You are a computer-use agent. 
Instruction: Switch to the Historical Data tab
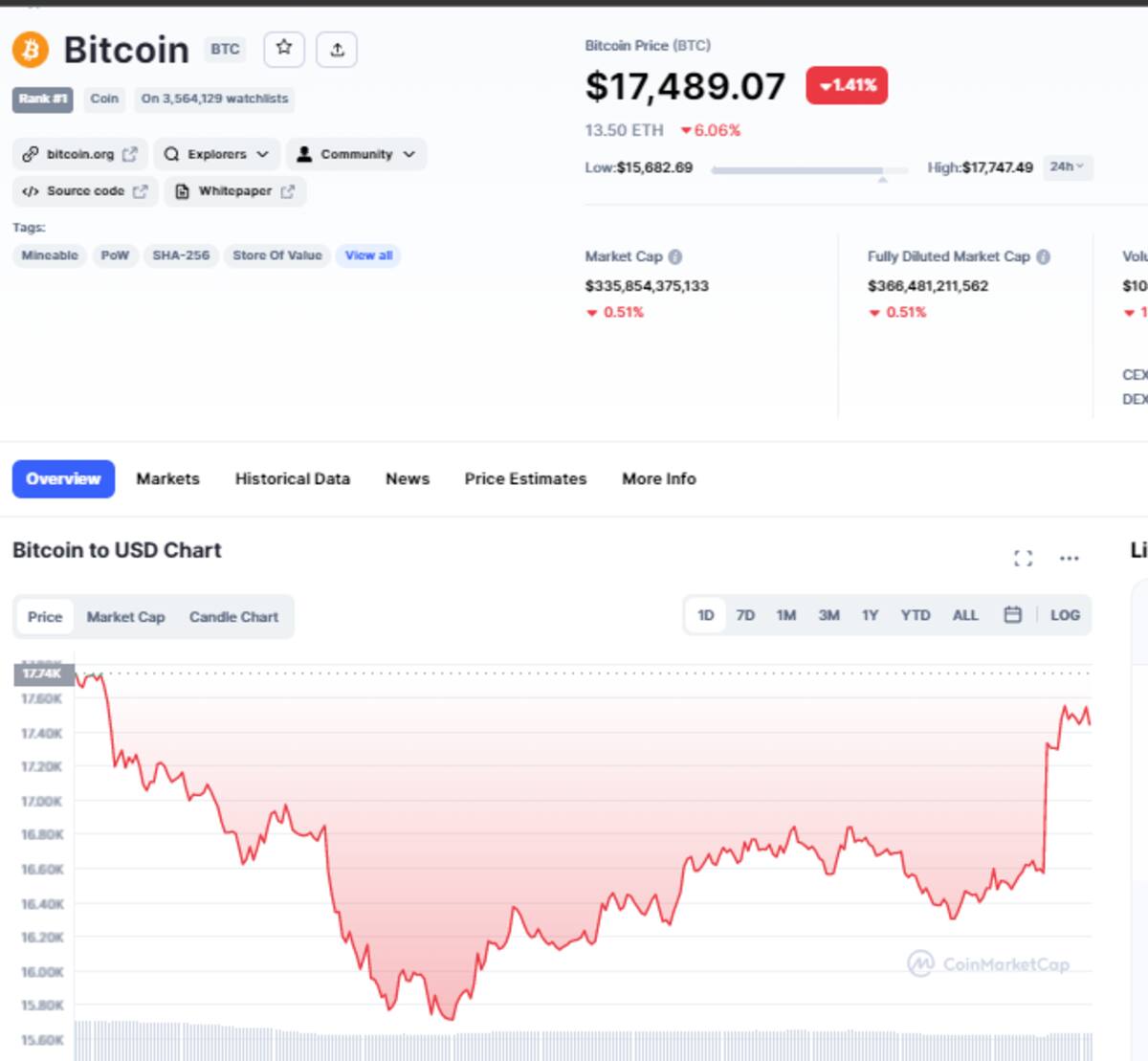293,478
